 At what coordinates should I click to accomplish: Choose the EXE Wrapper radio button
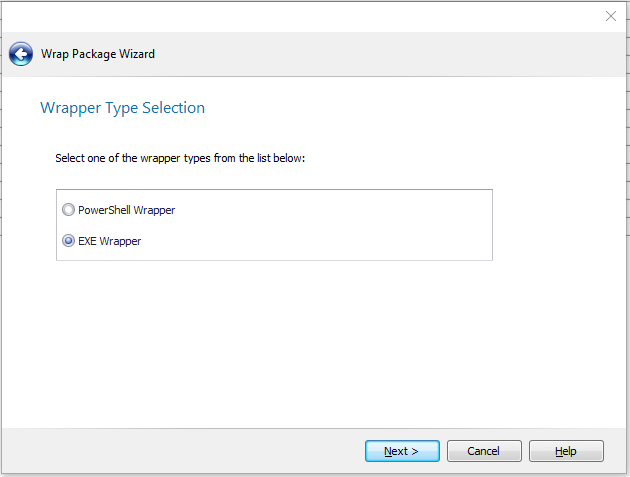(68, 241)
